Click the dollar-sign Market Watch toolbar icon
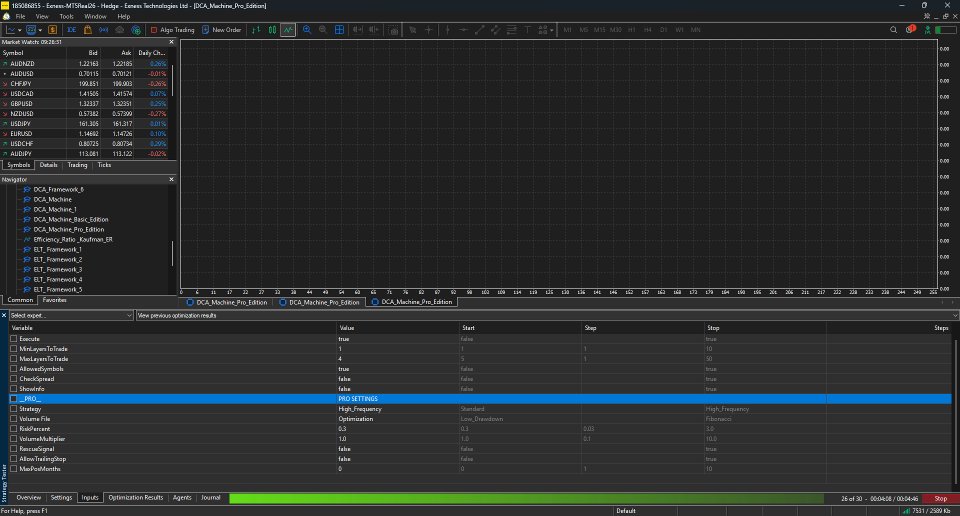 pyautogui.click(x=53, y=29)
